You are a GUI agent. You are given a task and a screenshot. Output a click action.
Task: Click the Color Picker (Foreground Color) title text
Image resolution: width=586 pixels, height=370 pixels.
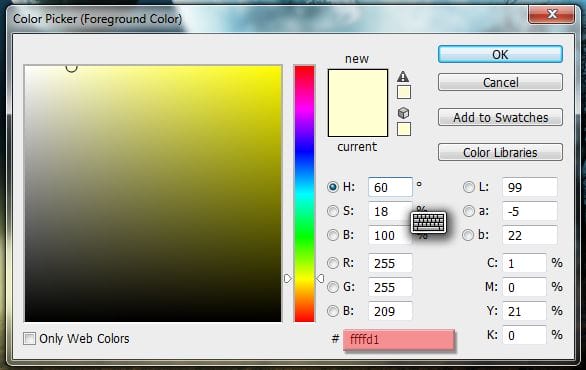click(x=98, y=19)
